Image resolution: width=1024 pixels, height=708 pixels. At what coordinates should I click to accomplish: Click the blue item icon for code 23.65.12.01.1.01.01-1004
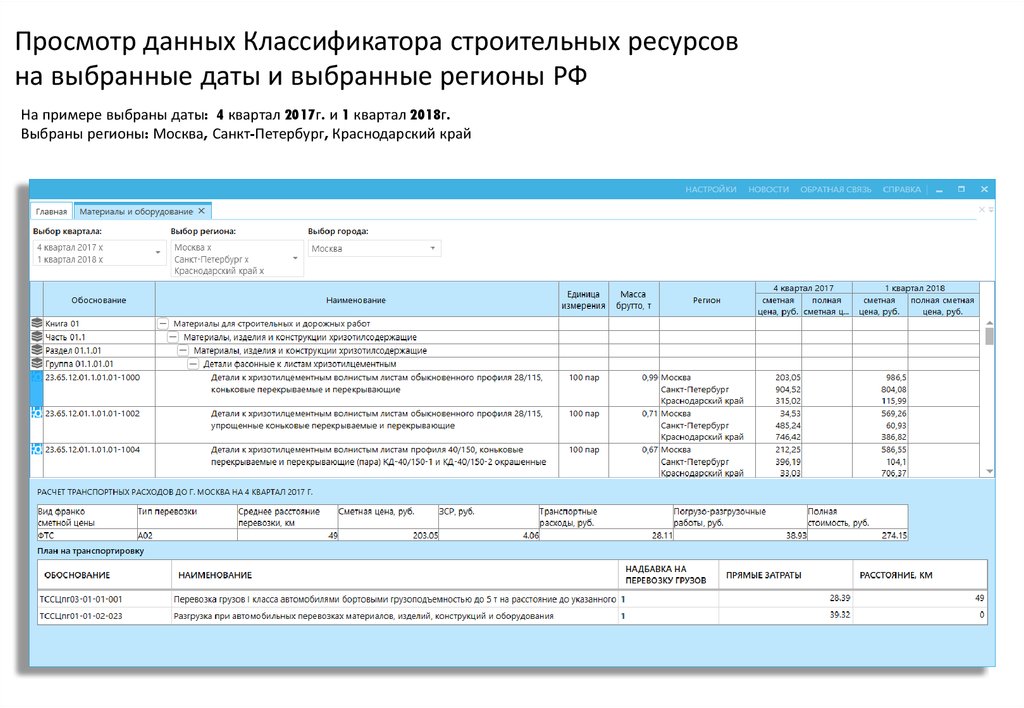37,450
